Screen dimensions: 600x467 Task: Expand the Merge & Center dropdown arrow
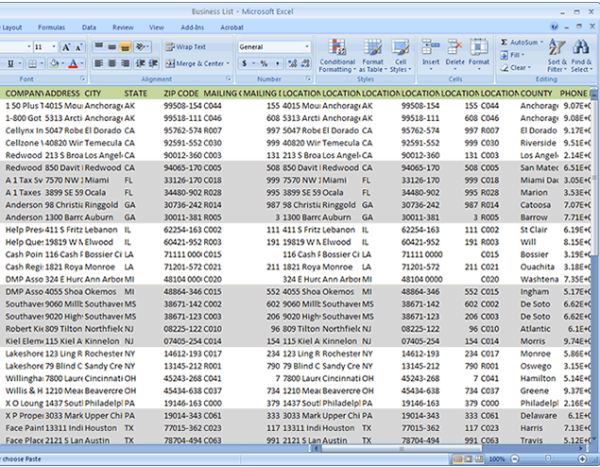tap(228, 64)
